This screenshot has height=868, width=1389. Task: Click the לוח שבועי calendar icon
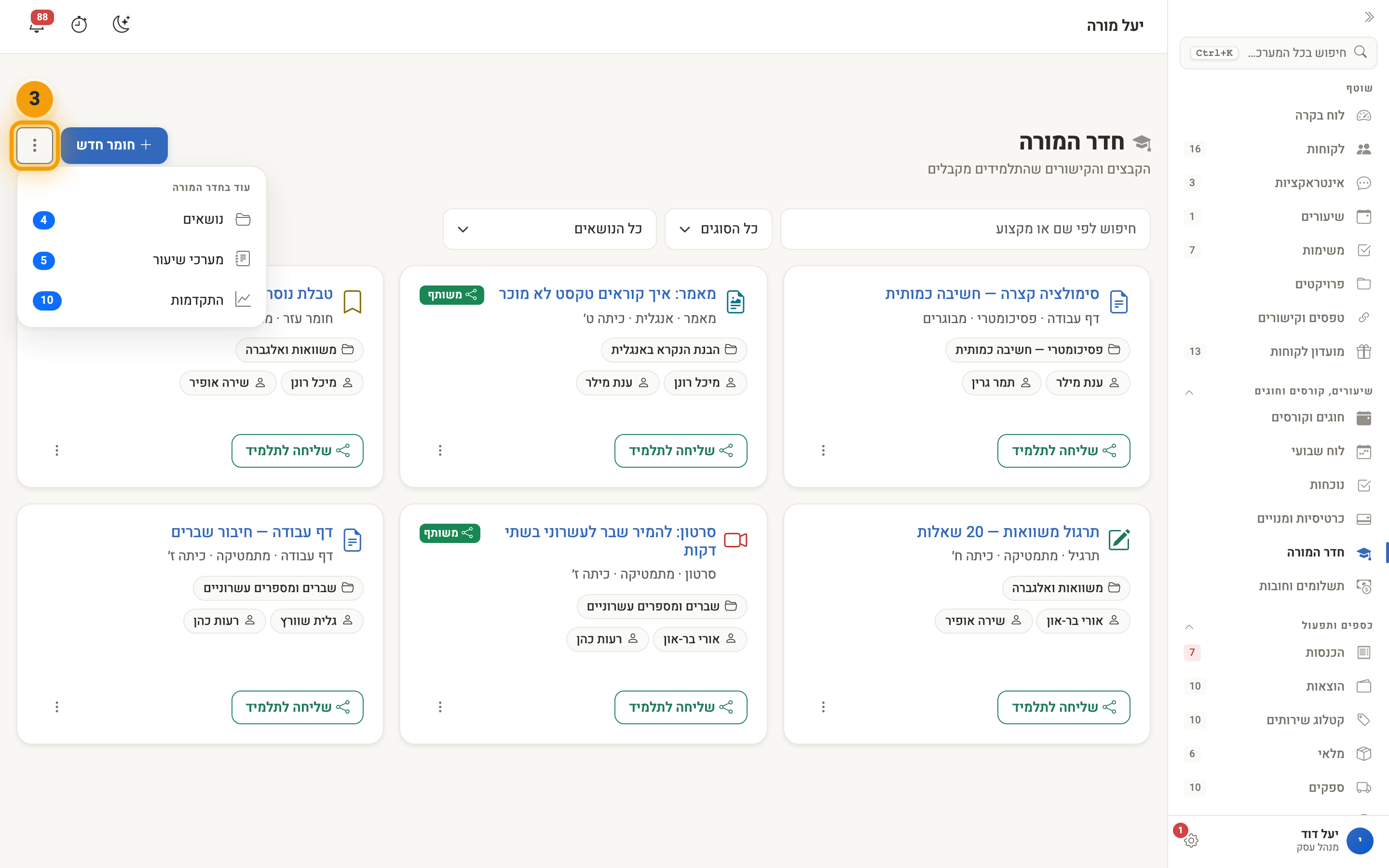tap(1364, 452)
